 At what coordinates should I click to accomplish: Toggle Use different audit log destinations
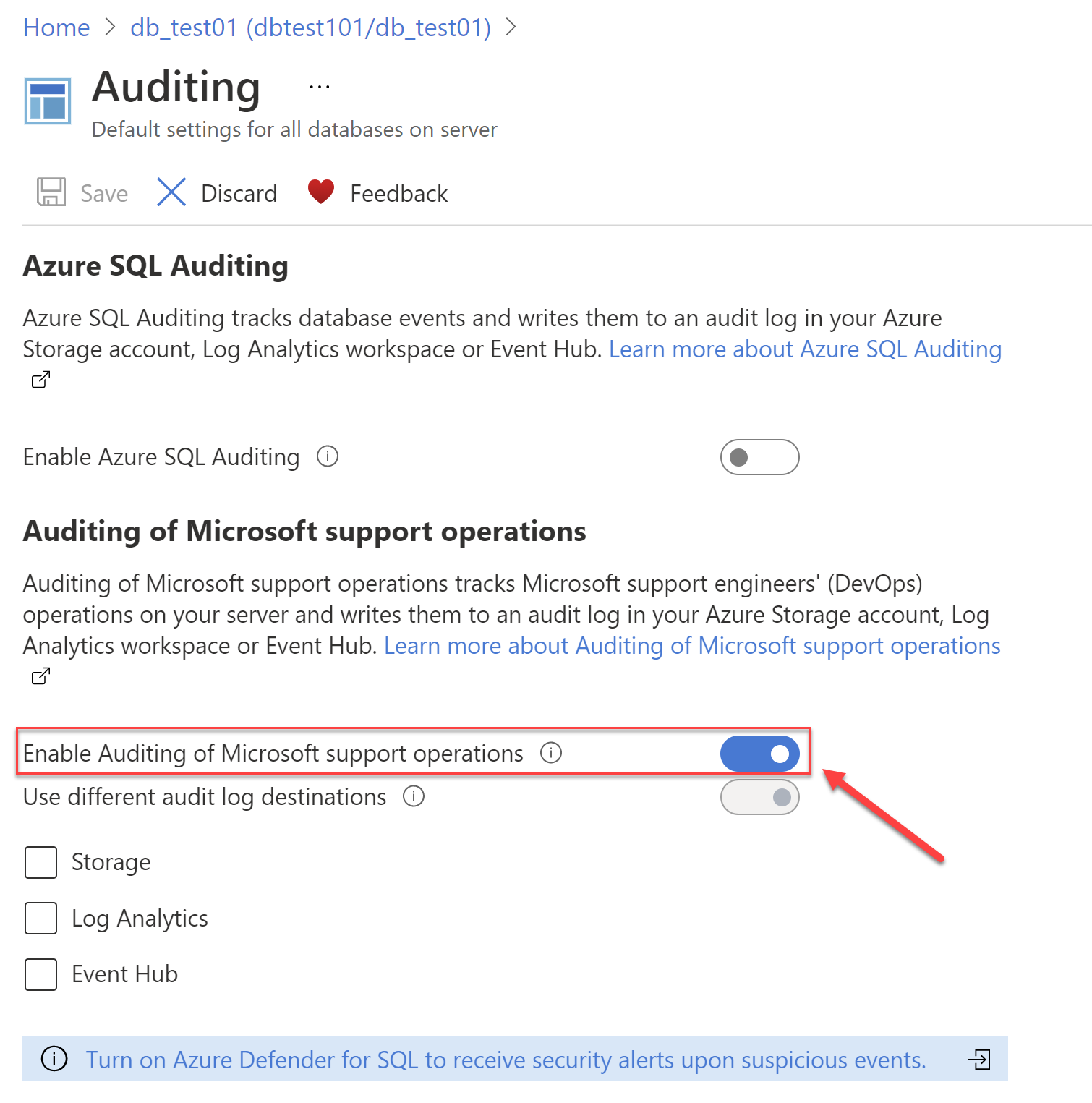[x=759, y=797]
